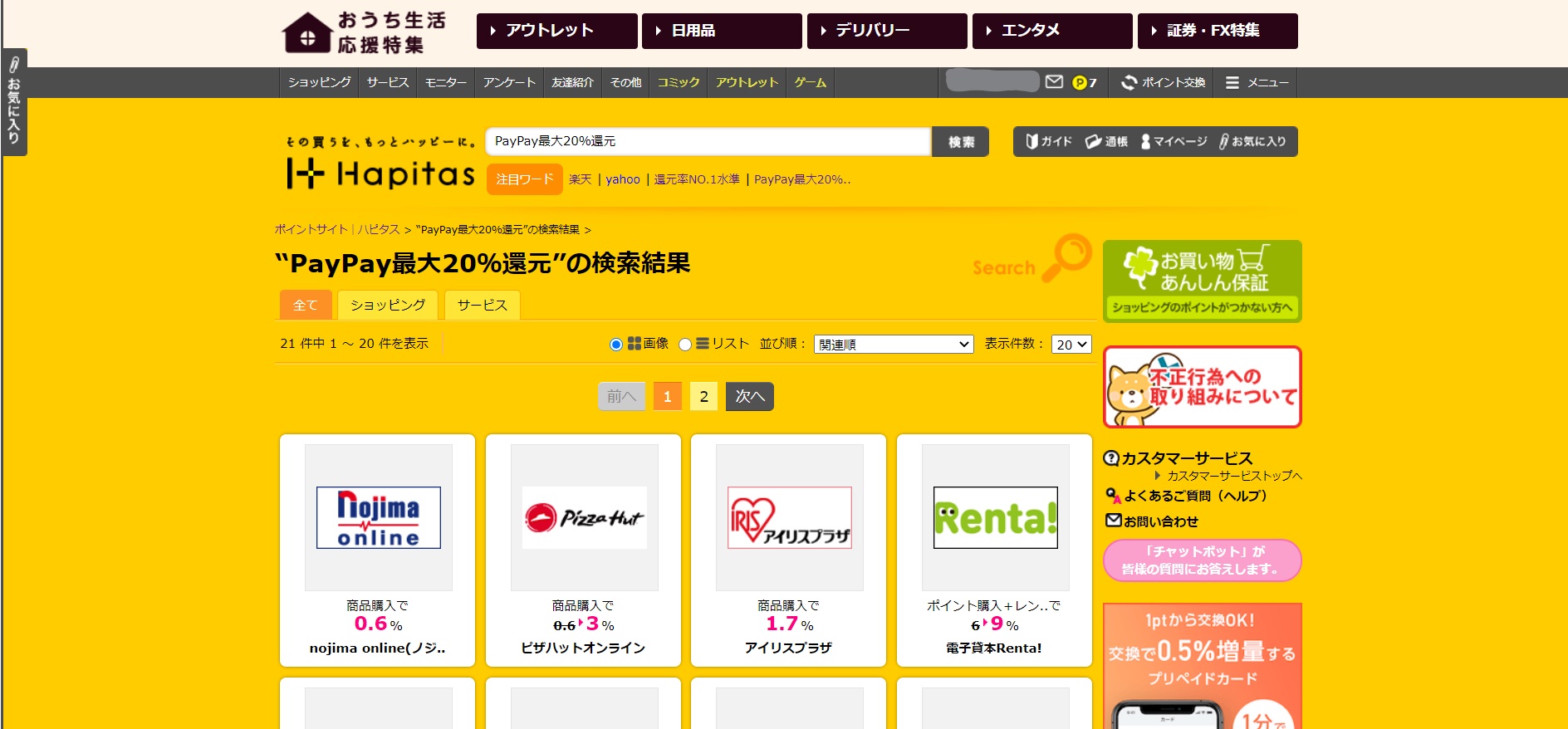1568x729 pixels.
Task: Open the 通帳 passbook icon
Action: tap(1106, 141)
